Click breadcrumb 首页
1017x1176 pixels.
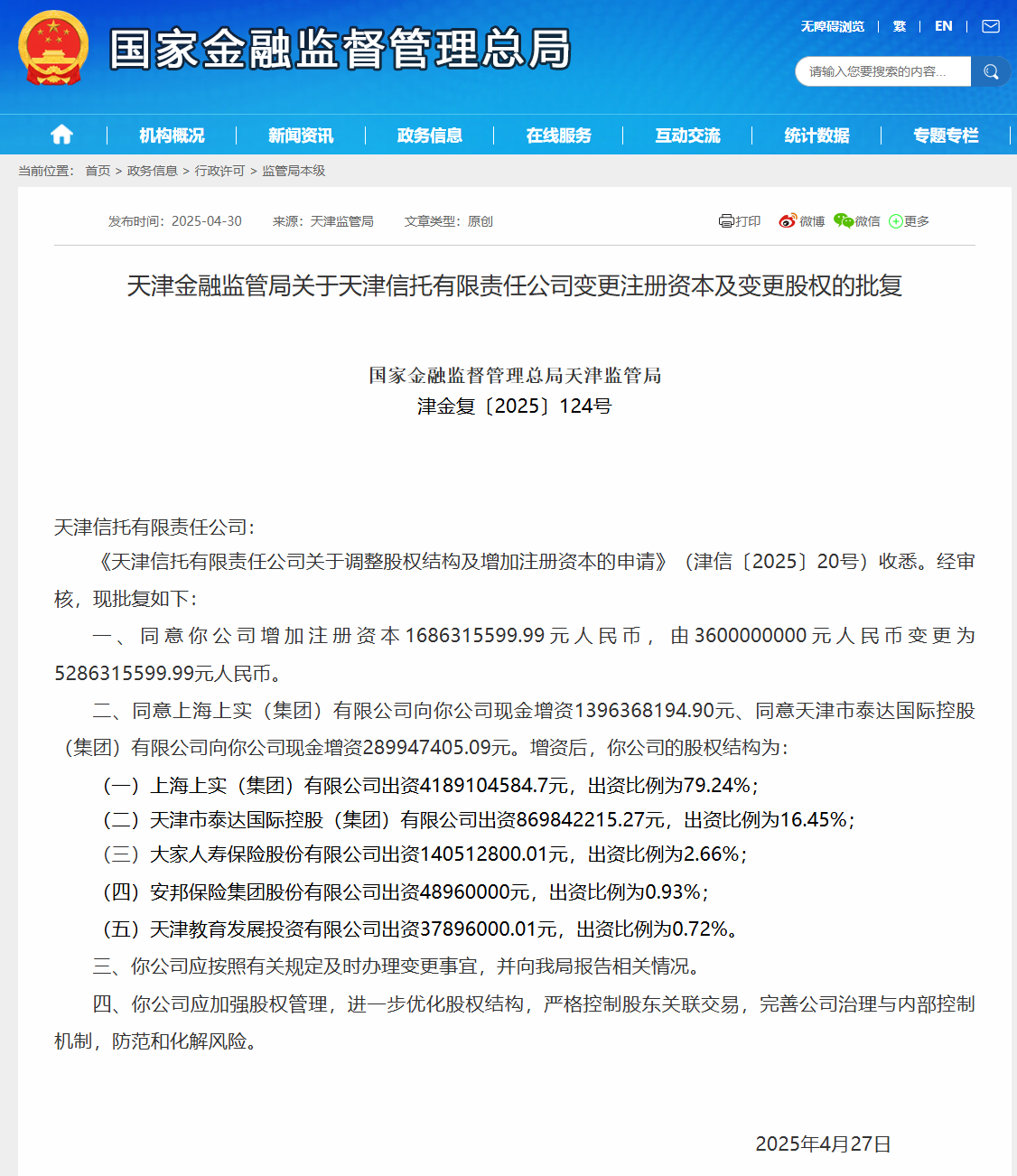coord(98,171)
